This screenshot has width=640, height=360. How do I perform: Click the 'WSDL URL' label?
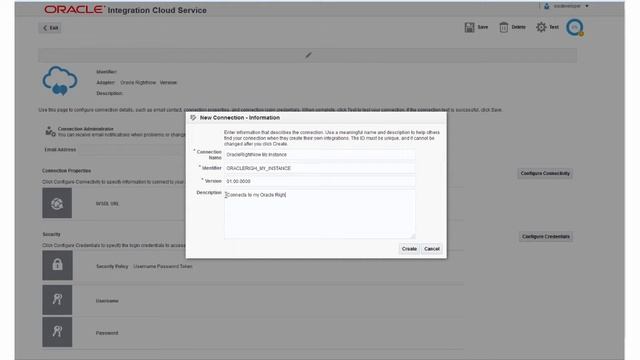(x=107, y=204)
